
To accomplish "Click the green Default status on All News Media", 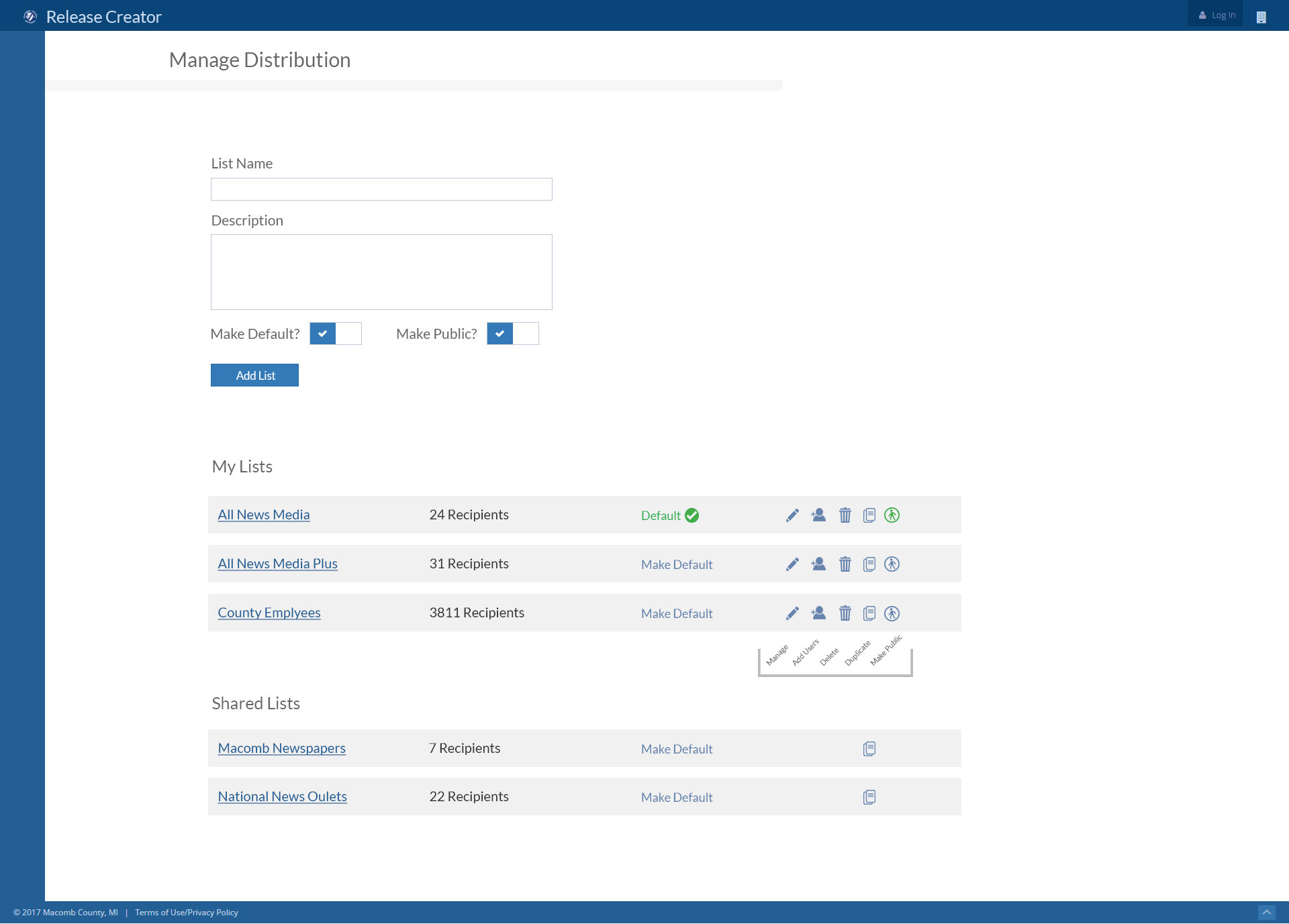I will (x=669, y=515).
